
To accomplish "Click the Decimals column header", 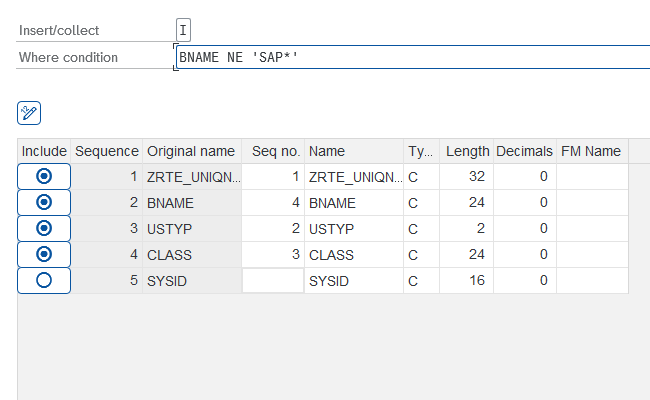I will click(x=524, y=151).
